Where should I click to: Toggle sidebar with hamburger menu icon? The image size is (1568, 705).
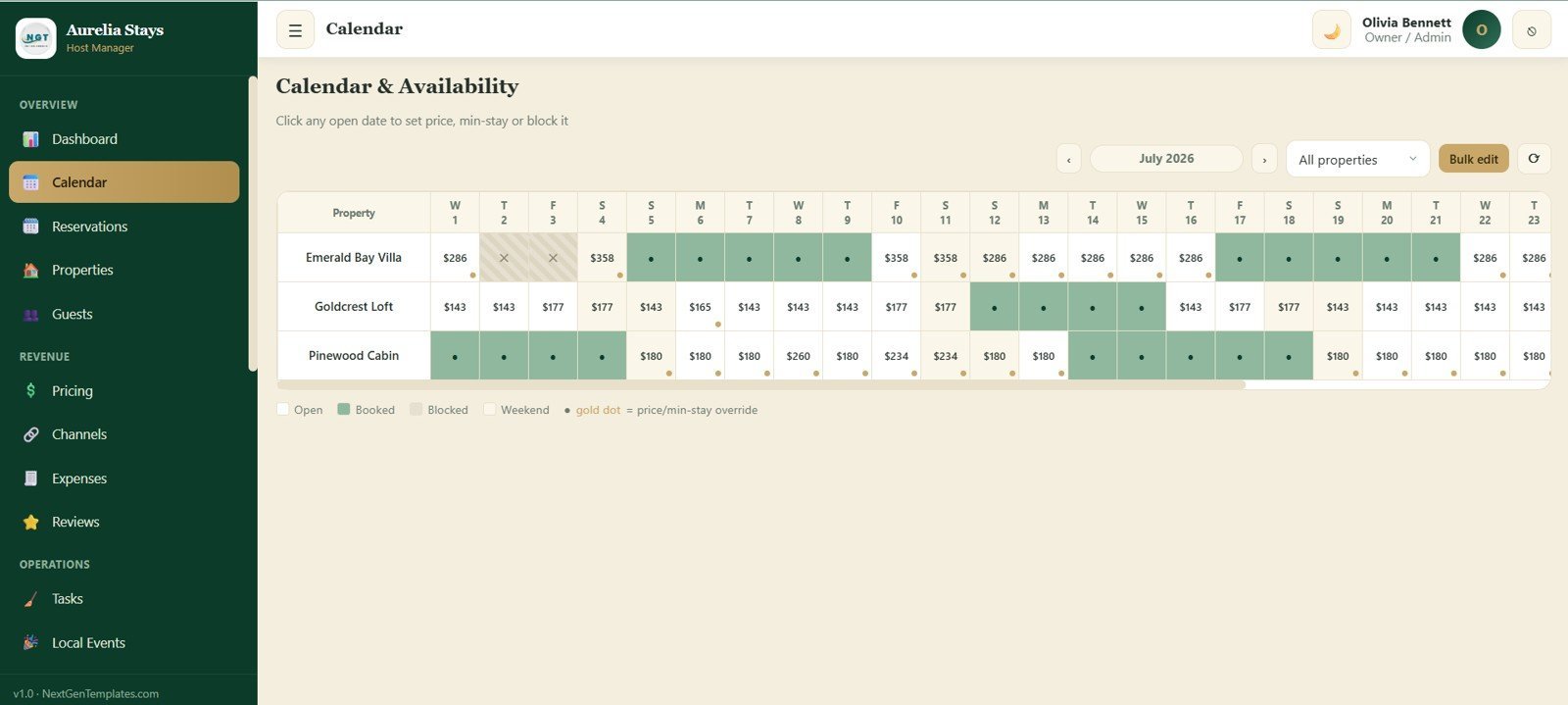point(295,29)
